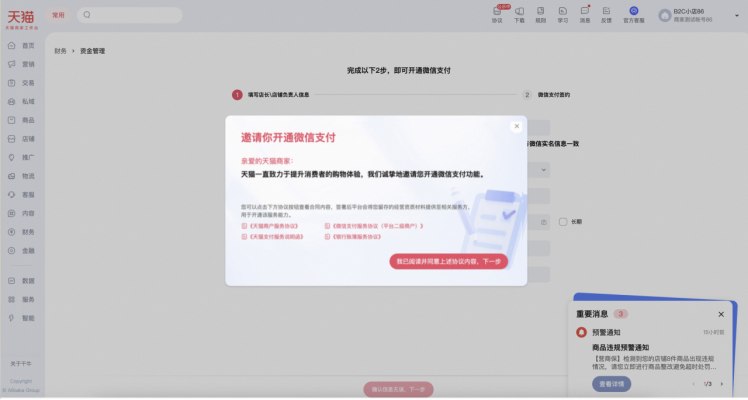Click 商品违规预警通知 message title
The width and height of the screenshot is (748, 400).
(620, 348)
